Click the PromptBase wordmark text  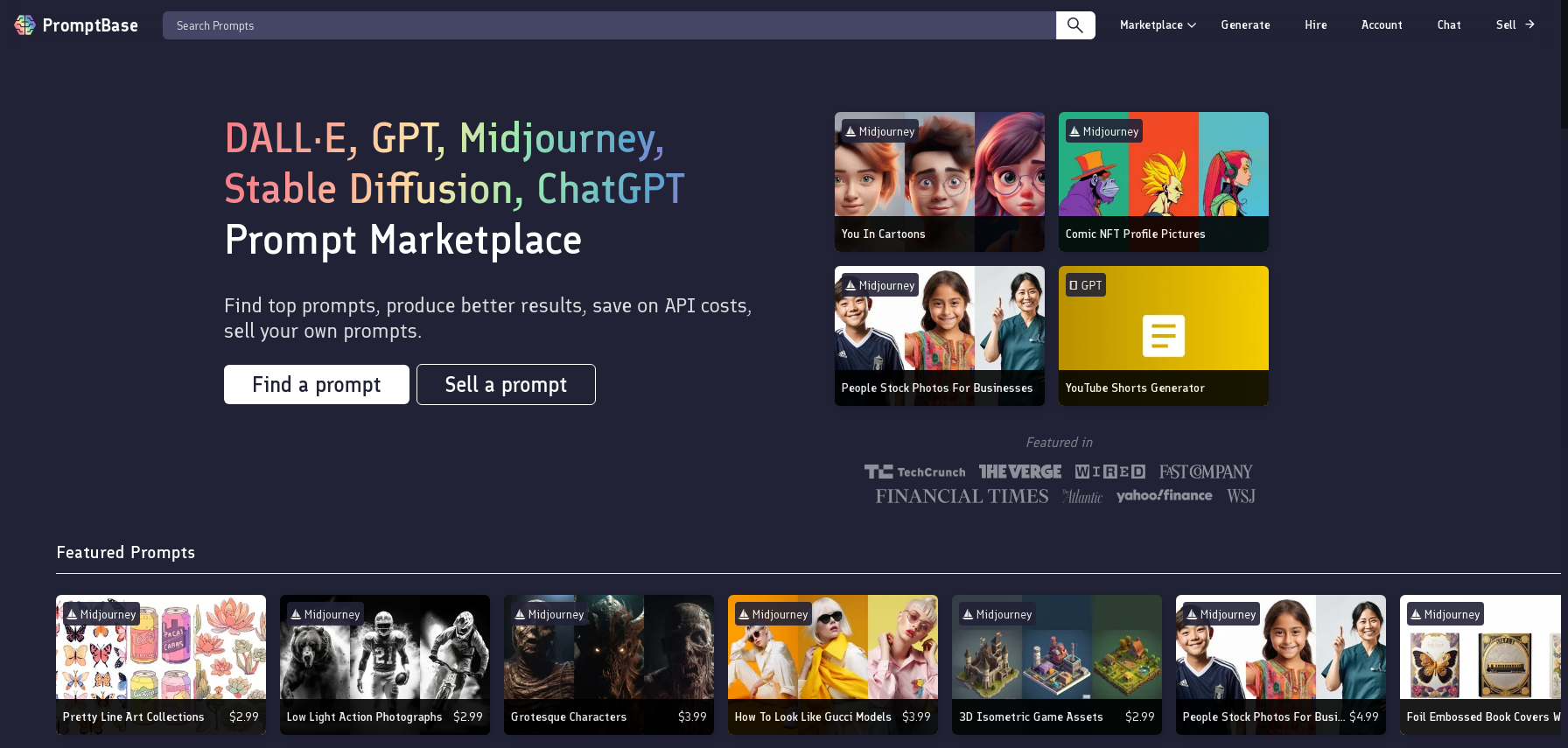point(90,25)
